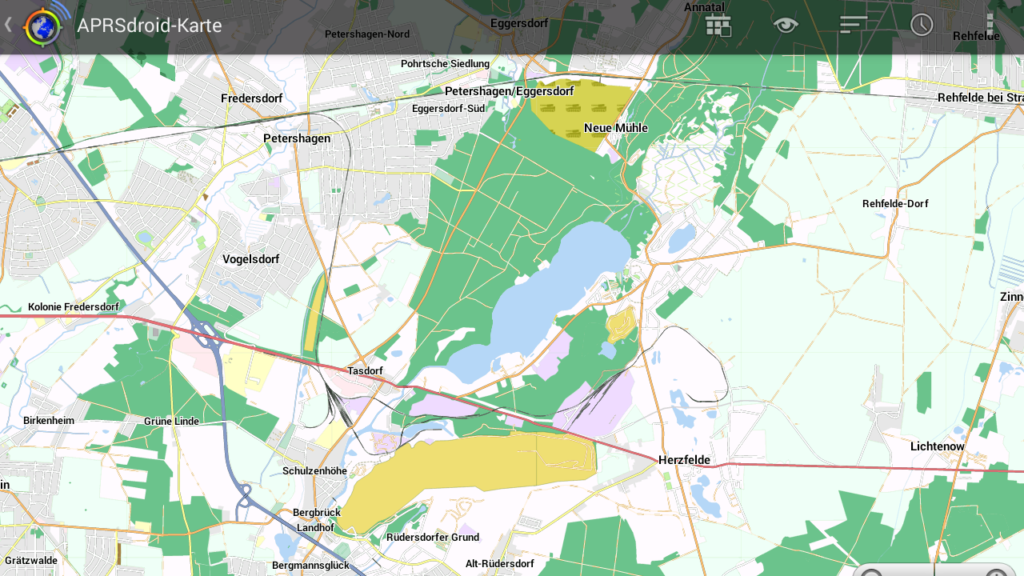
Task: Click the Rehfelde-Dorf label
Action: (x=895, y=204)
